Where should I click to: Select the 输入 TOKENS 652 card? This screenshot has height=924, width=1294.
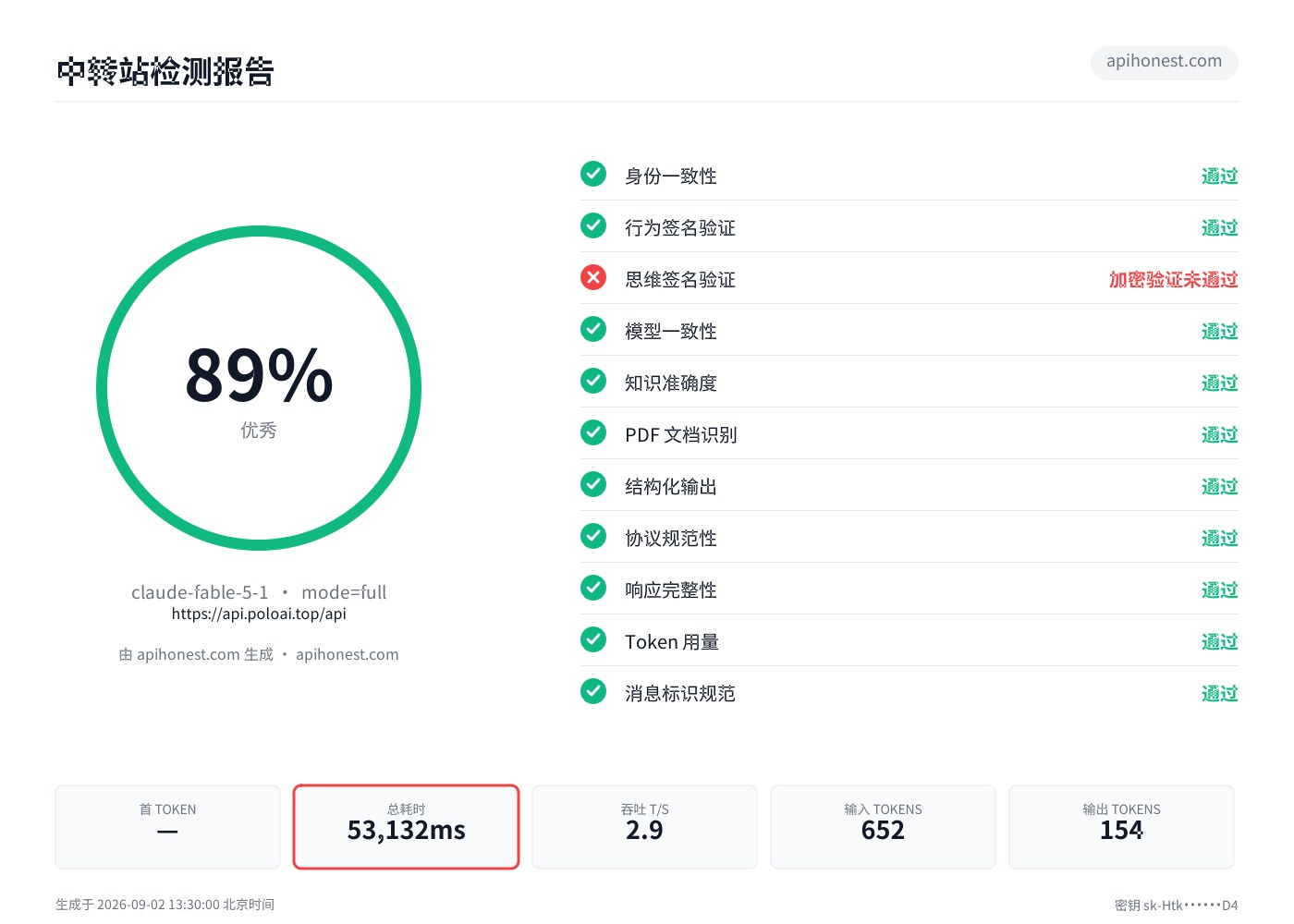tap(883, 827)
